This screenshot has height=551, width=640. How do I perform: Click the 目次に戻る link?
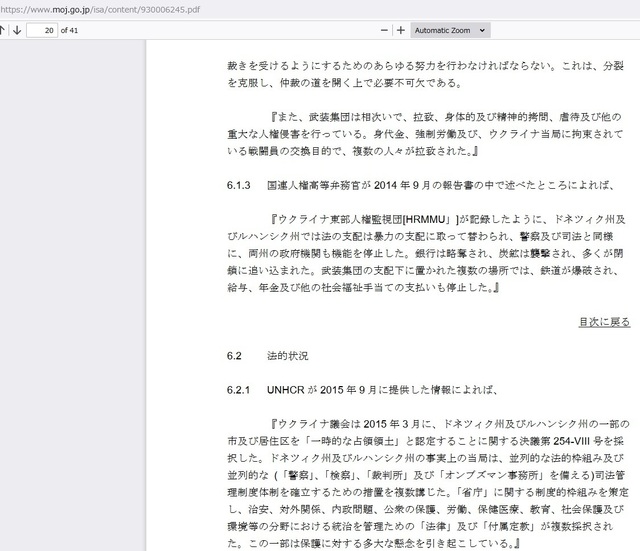(604, 322)
